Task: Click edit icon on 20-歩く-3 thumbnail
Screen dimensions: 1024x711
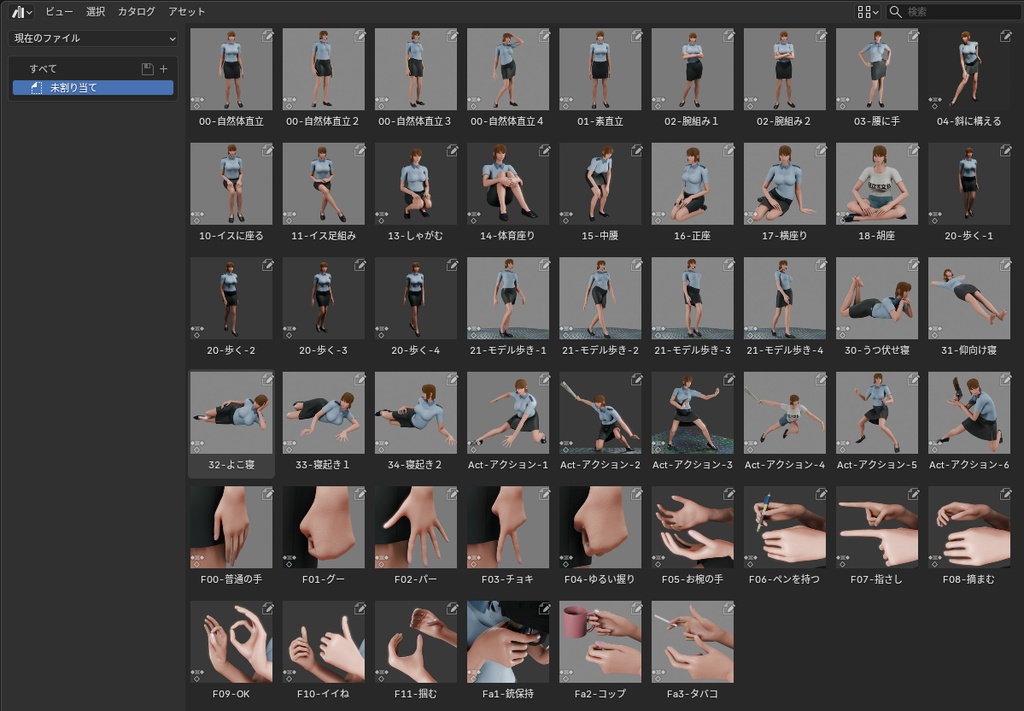Action: coord(360,264)
